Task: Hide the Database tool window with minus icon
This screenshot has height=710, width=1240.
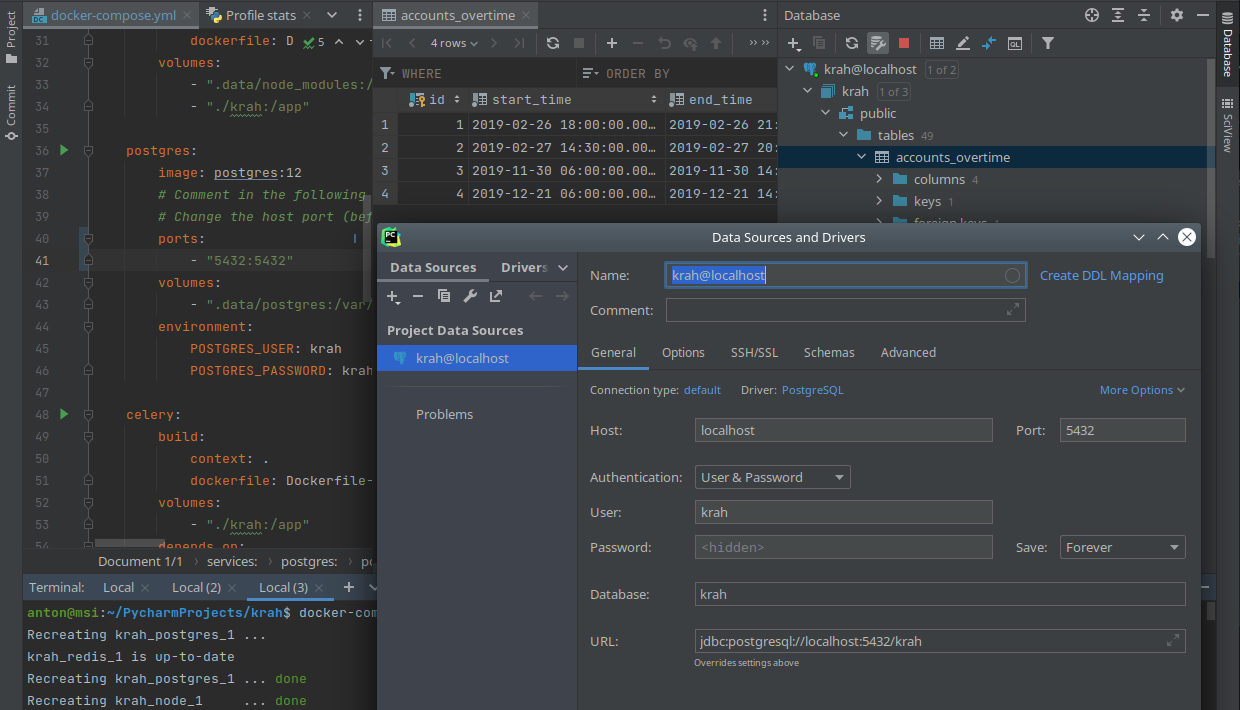Action: [x=1202, y=15]
